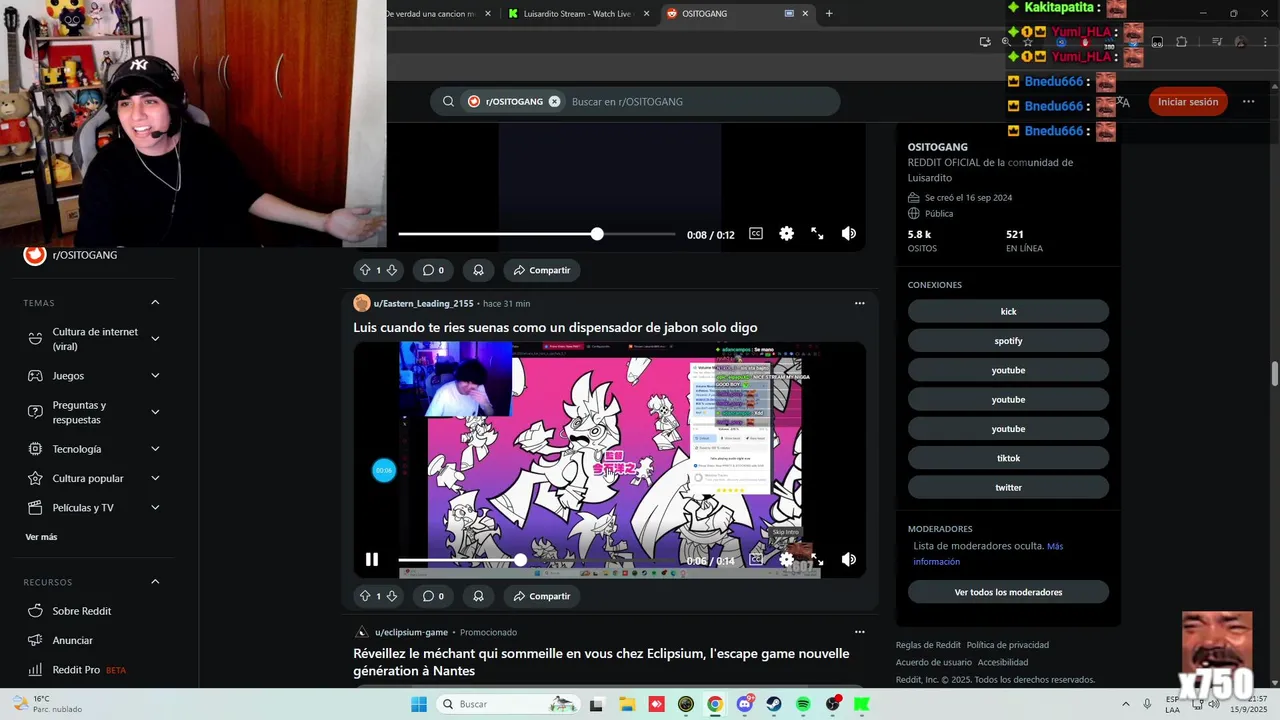Enter fullscreen on the upper video
Image resolution: width=1280 pixels, height=720 pixels.
(x=817, y=234)
